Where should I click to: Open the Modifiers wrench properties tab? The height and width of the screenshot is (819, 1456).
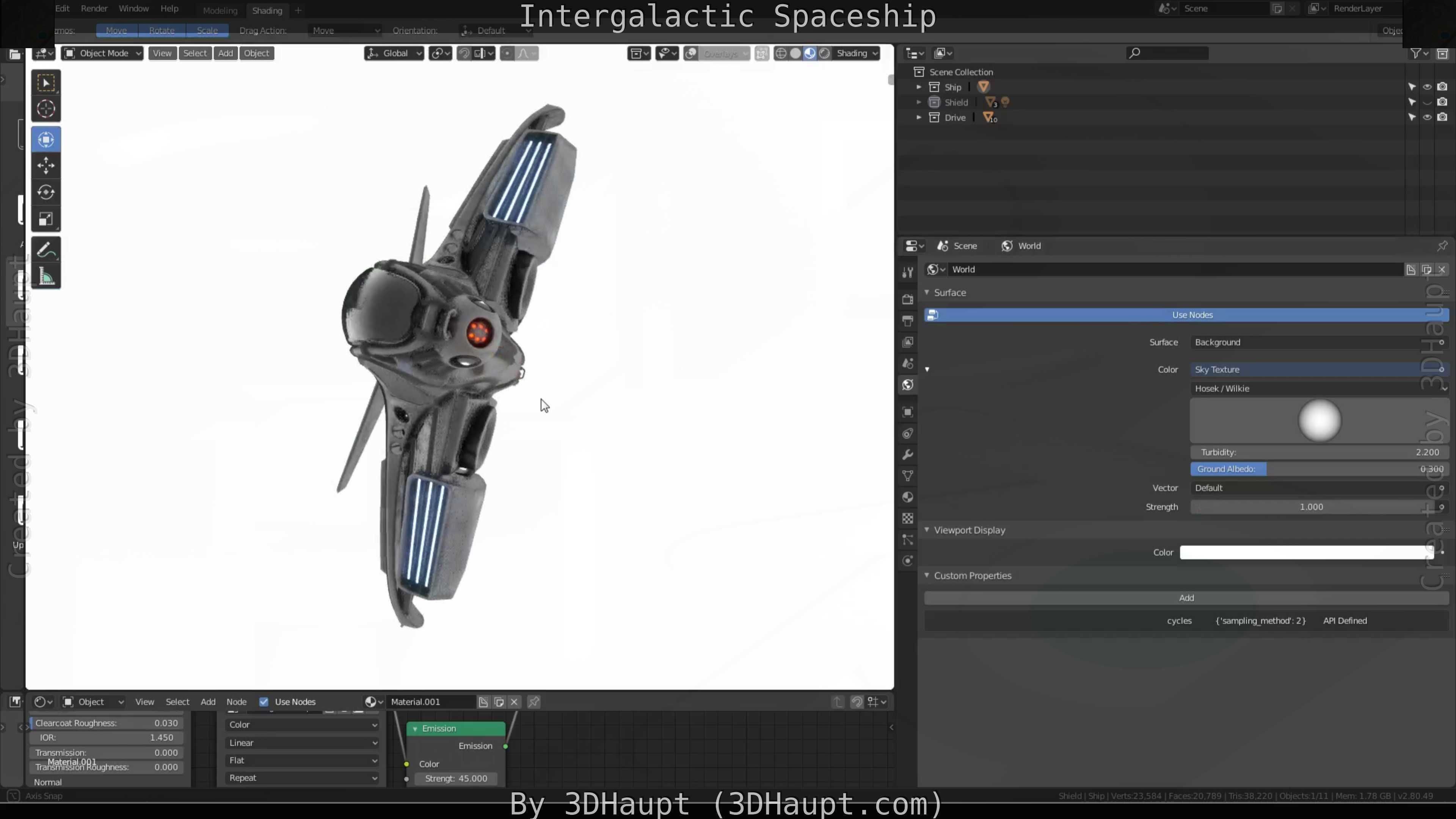coord(908,455)
